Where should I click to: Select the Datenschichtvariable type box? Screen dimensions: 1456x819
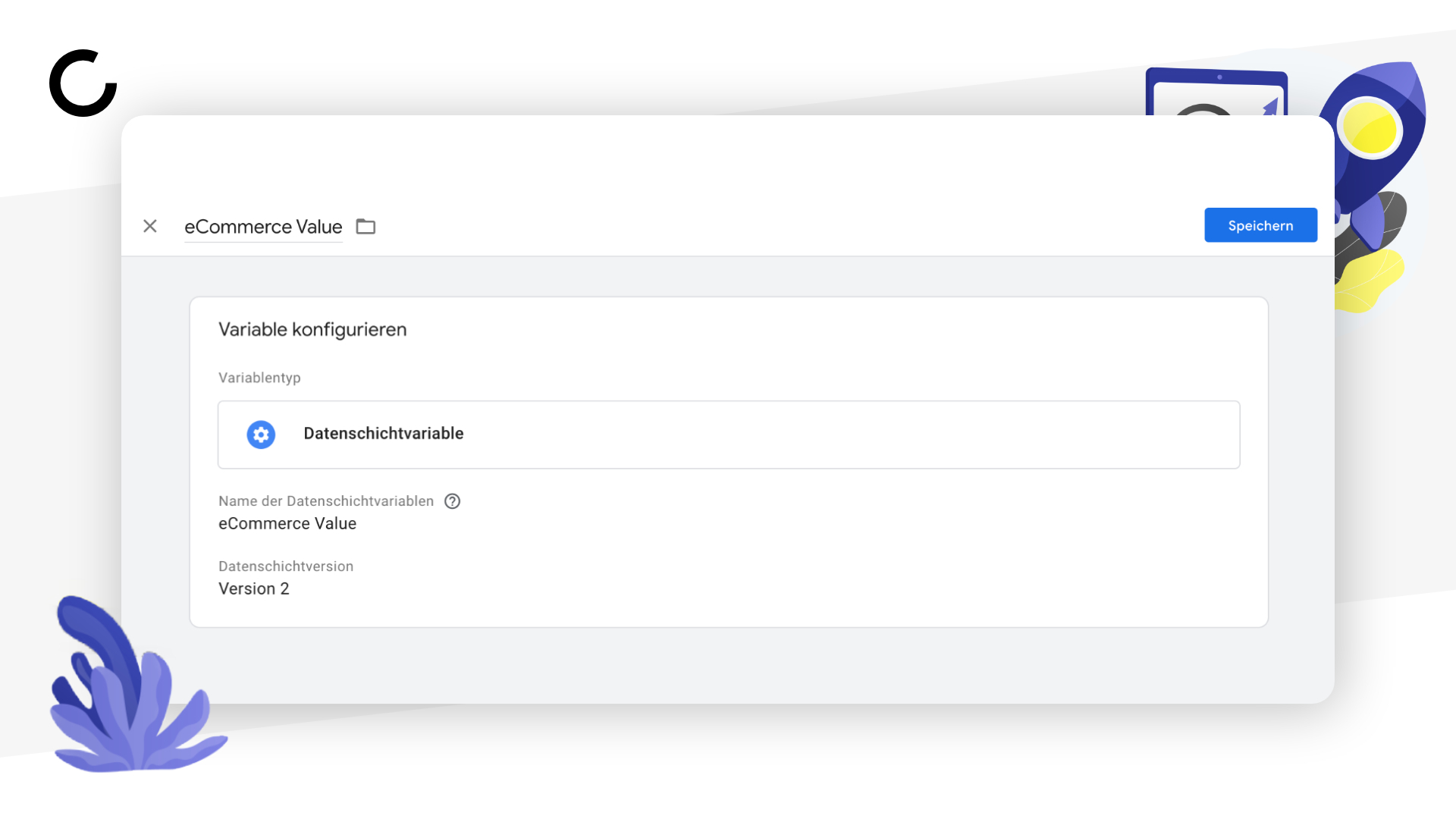(x=729, y=435)
